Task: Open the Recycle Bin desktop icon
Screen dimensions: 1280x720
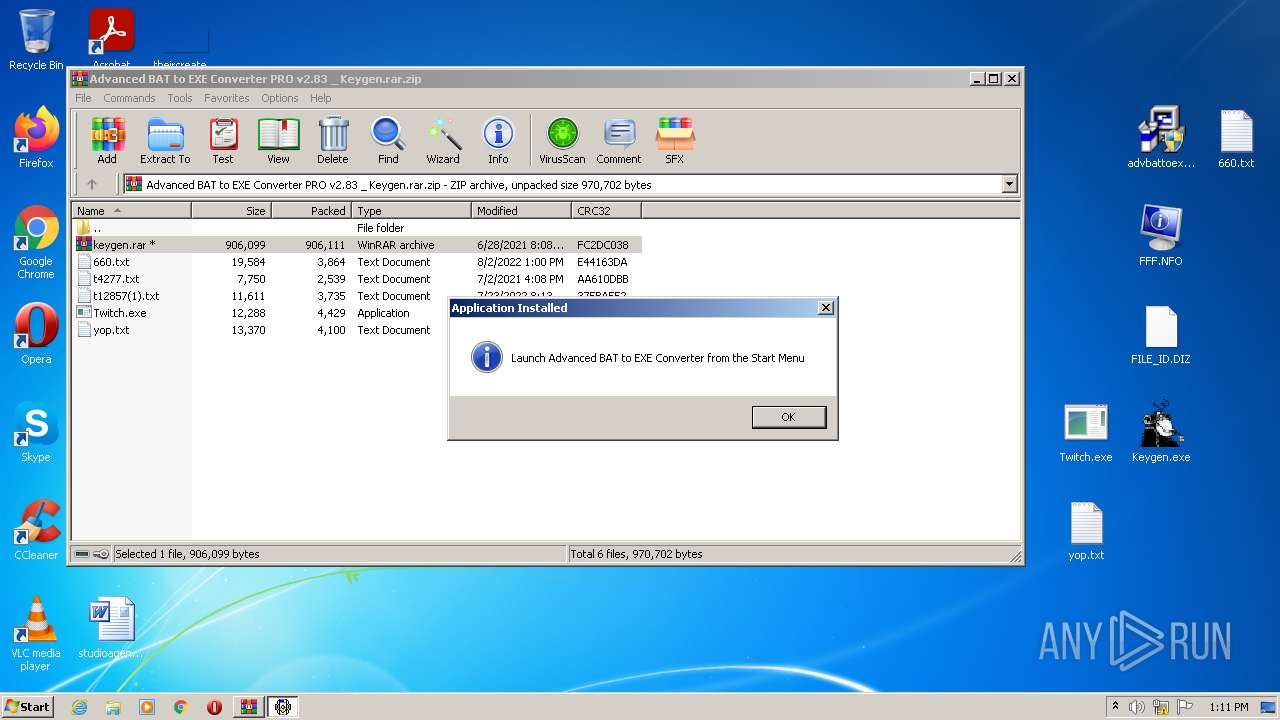Action: pyautogui.click(x=36, y=40)
